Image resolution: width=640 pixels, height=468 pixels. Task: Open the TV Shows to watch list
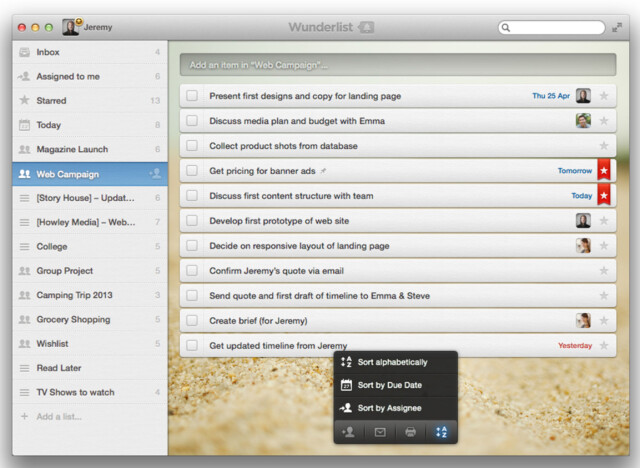point(90,392)
